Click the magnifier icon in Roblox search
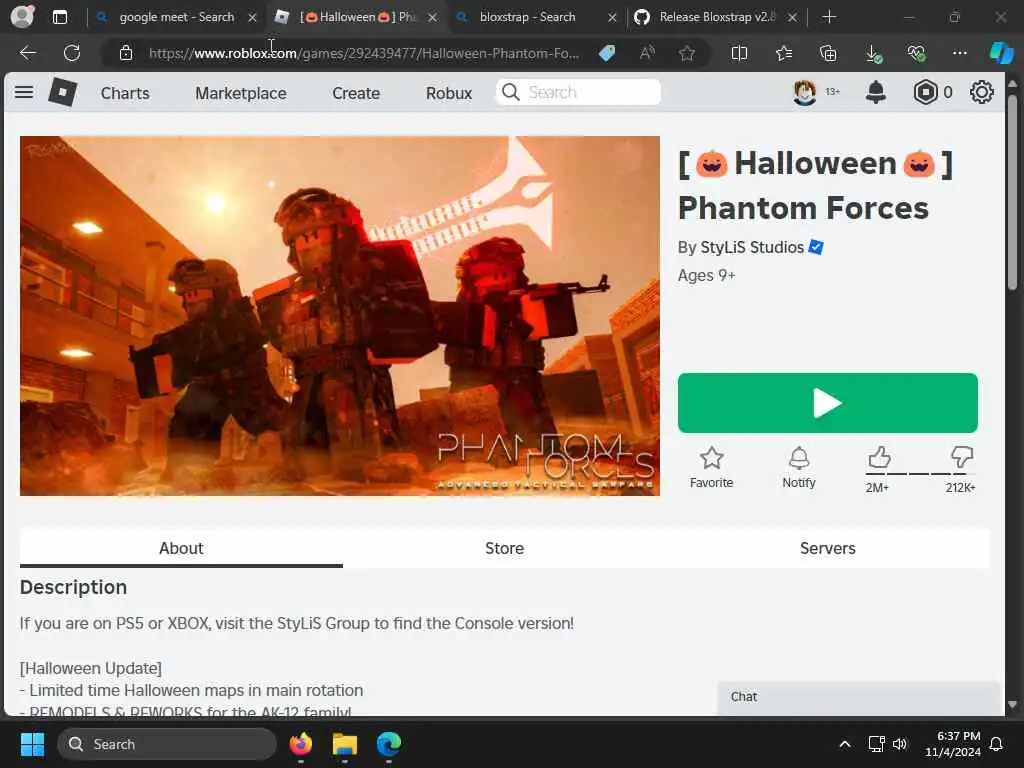The image size is (1024, 768). pos(511,92)
